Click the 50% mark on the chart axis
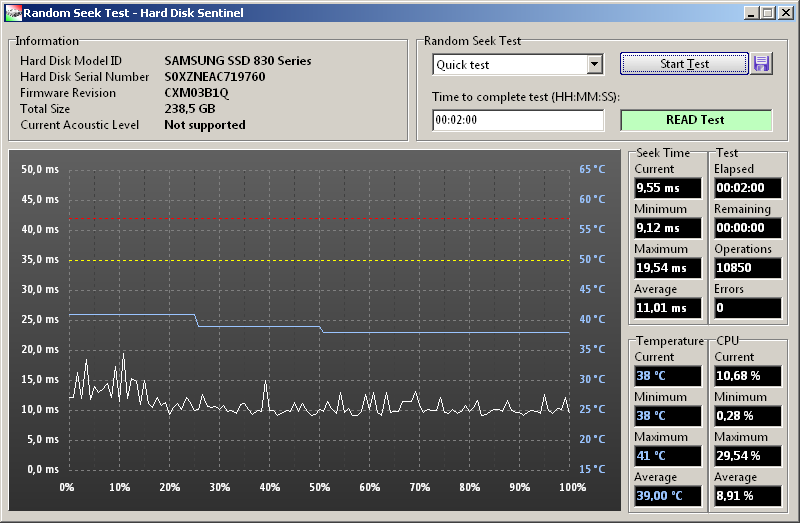 [x=319, y=487]
